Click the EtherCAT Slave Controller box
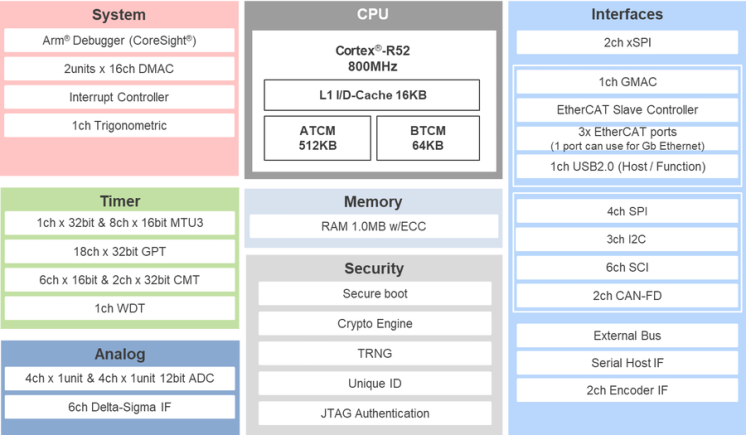 (627, 110)
